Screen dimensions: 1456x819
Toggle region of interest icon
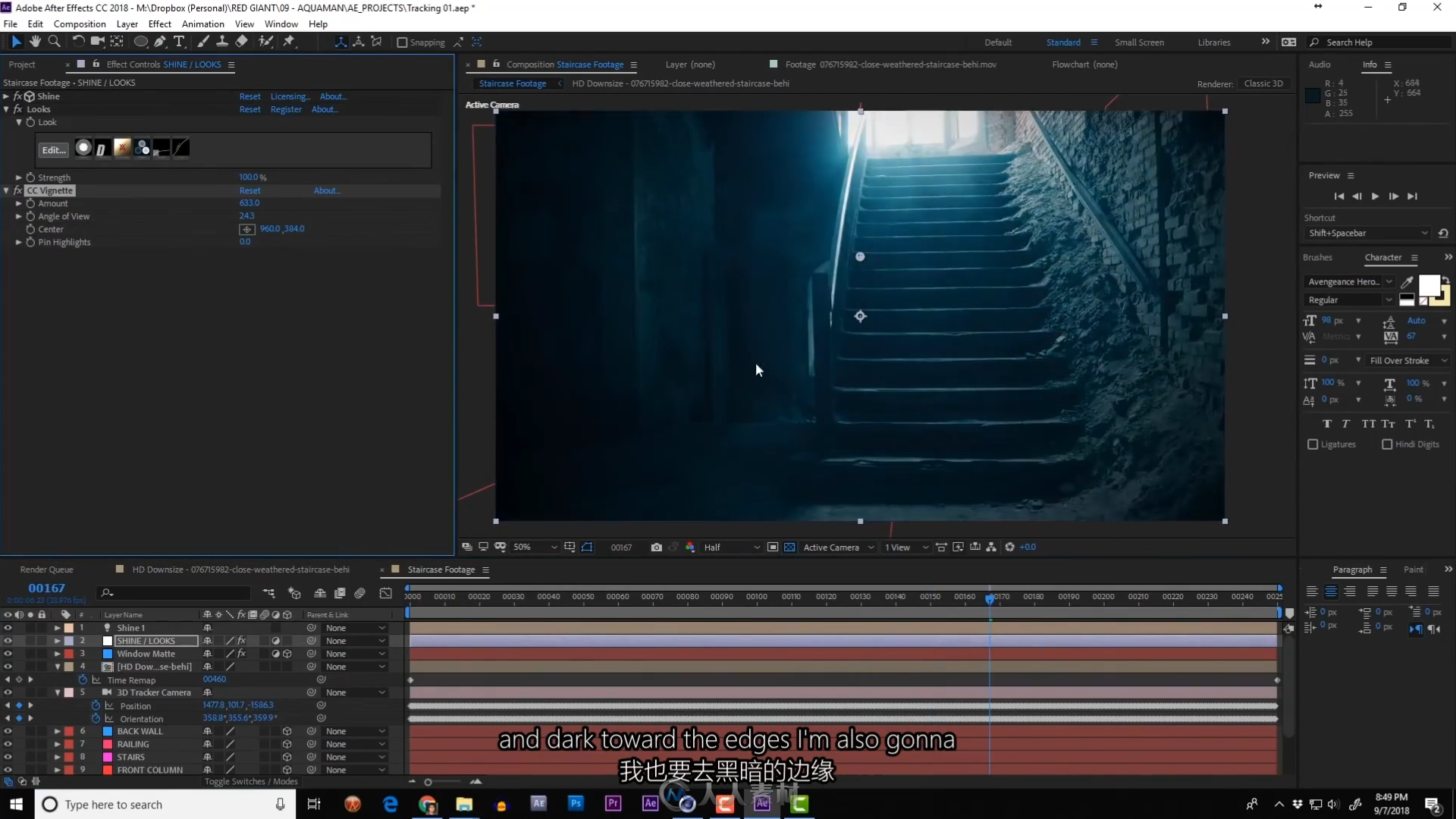773,547
